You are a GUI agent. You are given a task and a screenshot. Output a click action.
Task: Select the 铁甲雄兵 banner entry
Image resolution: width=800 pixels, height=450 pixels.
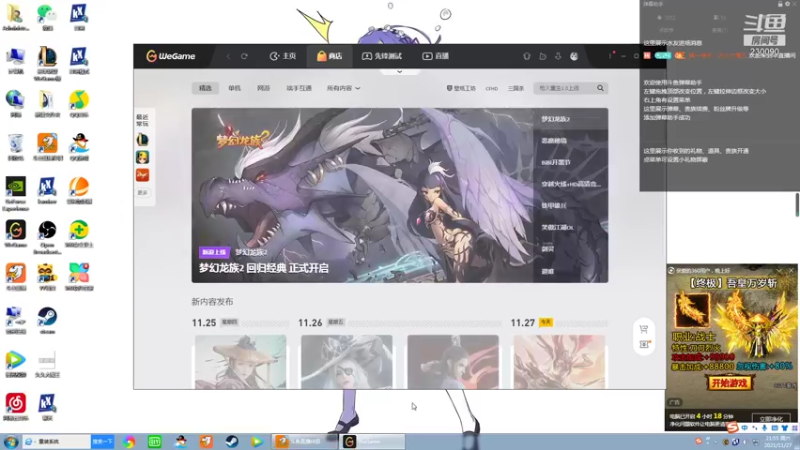click(x=554, y=206)
